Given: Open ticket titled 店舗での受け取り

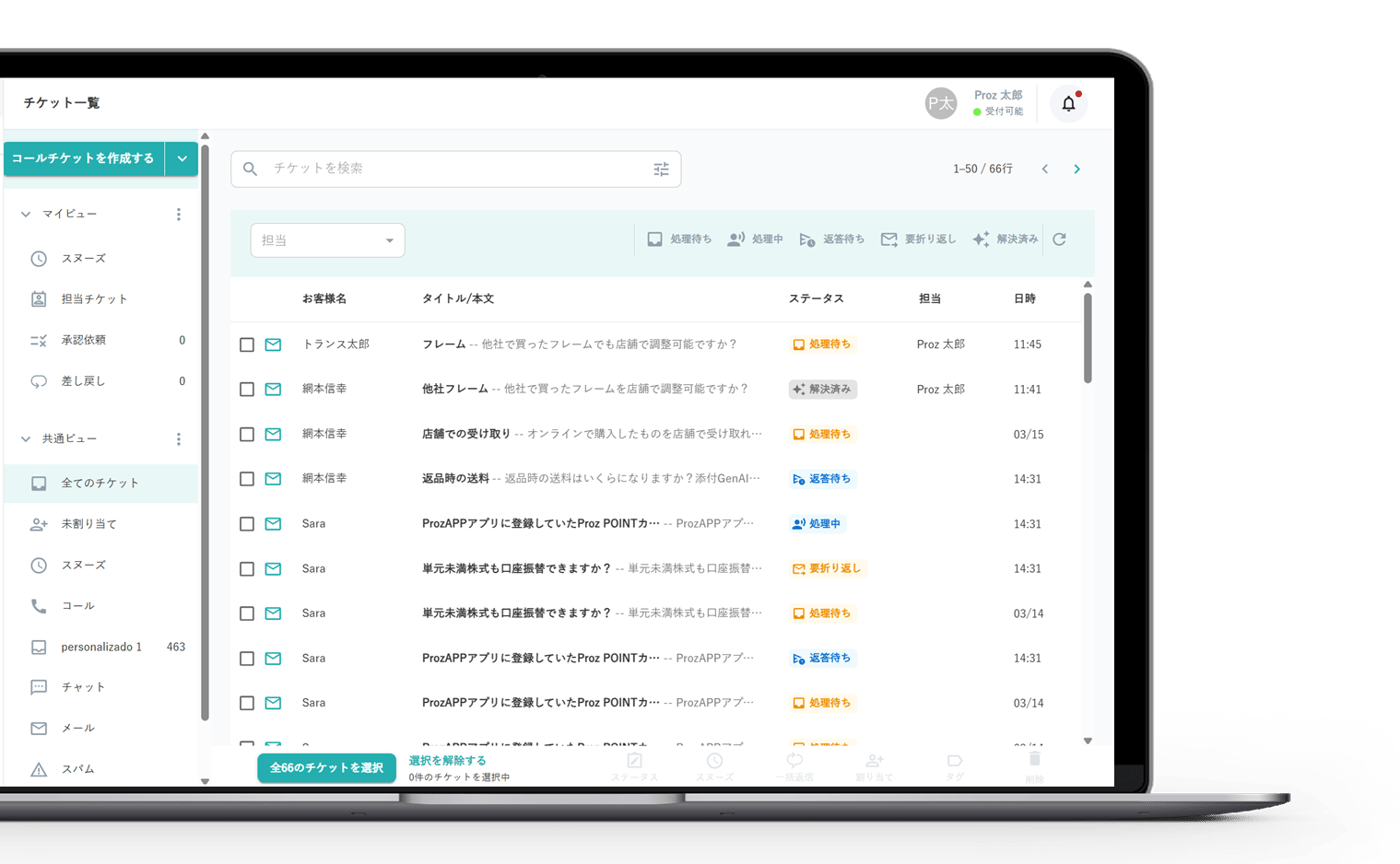Looking at the screenshot, I should point(467,434).
